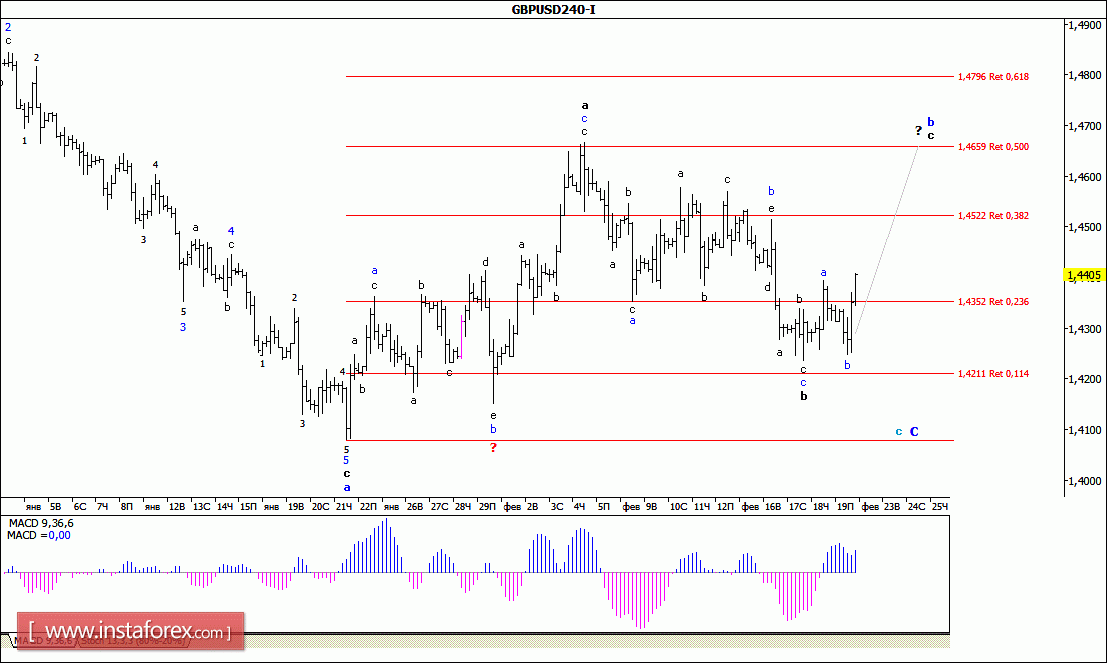The width and height of the screenshot is (1107, 663).
Task: Click the 1,4900 price axis label
Action: pos(1084,25)
